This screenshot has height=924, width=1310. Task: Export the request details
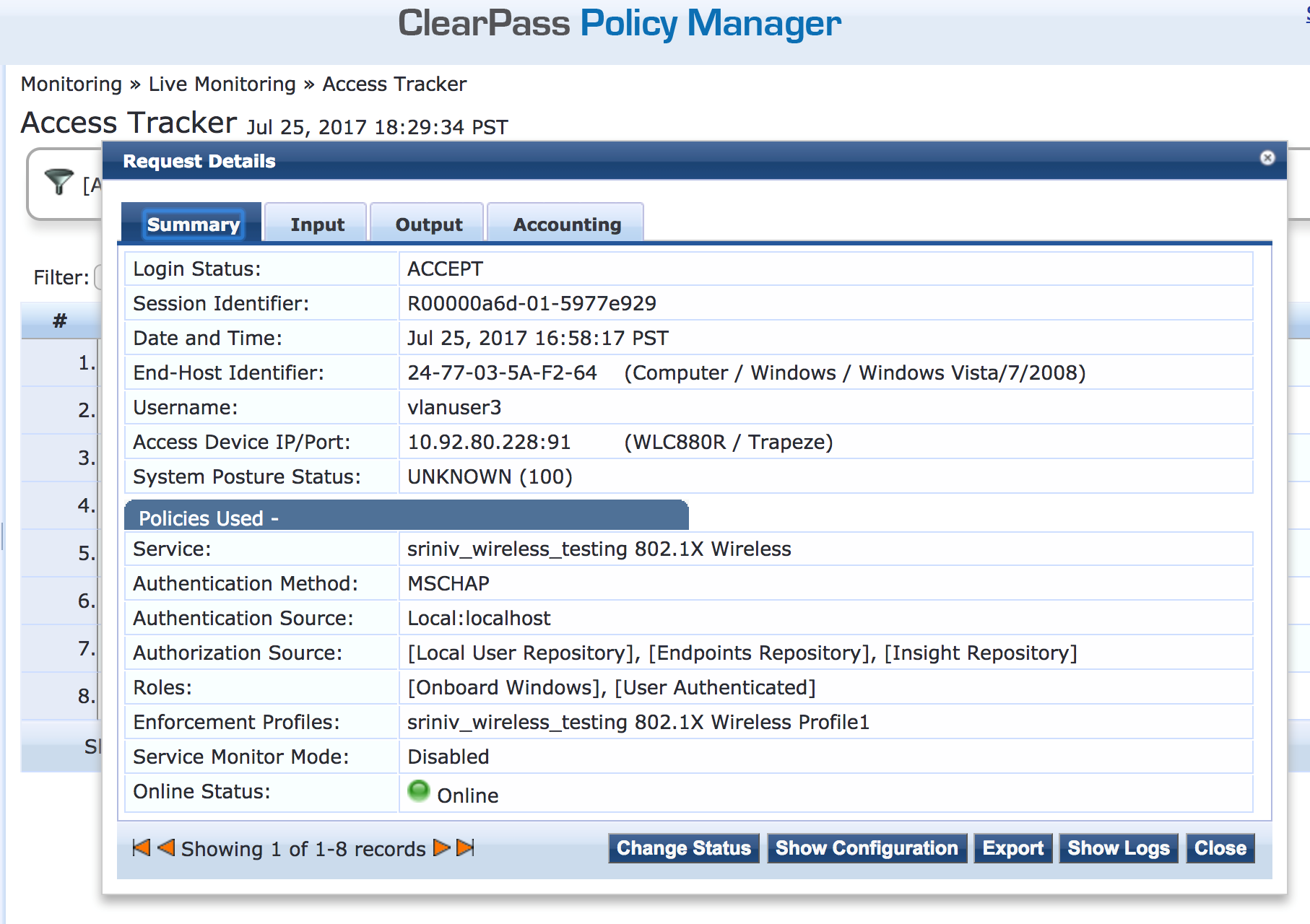coord(1012,848)
